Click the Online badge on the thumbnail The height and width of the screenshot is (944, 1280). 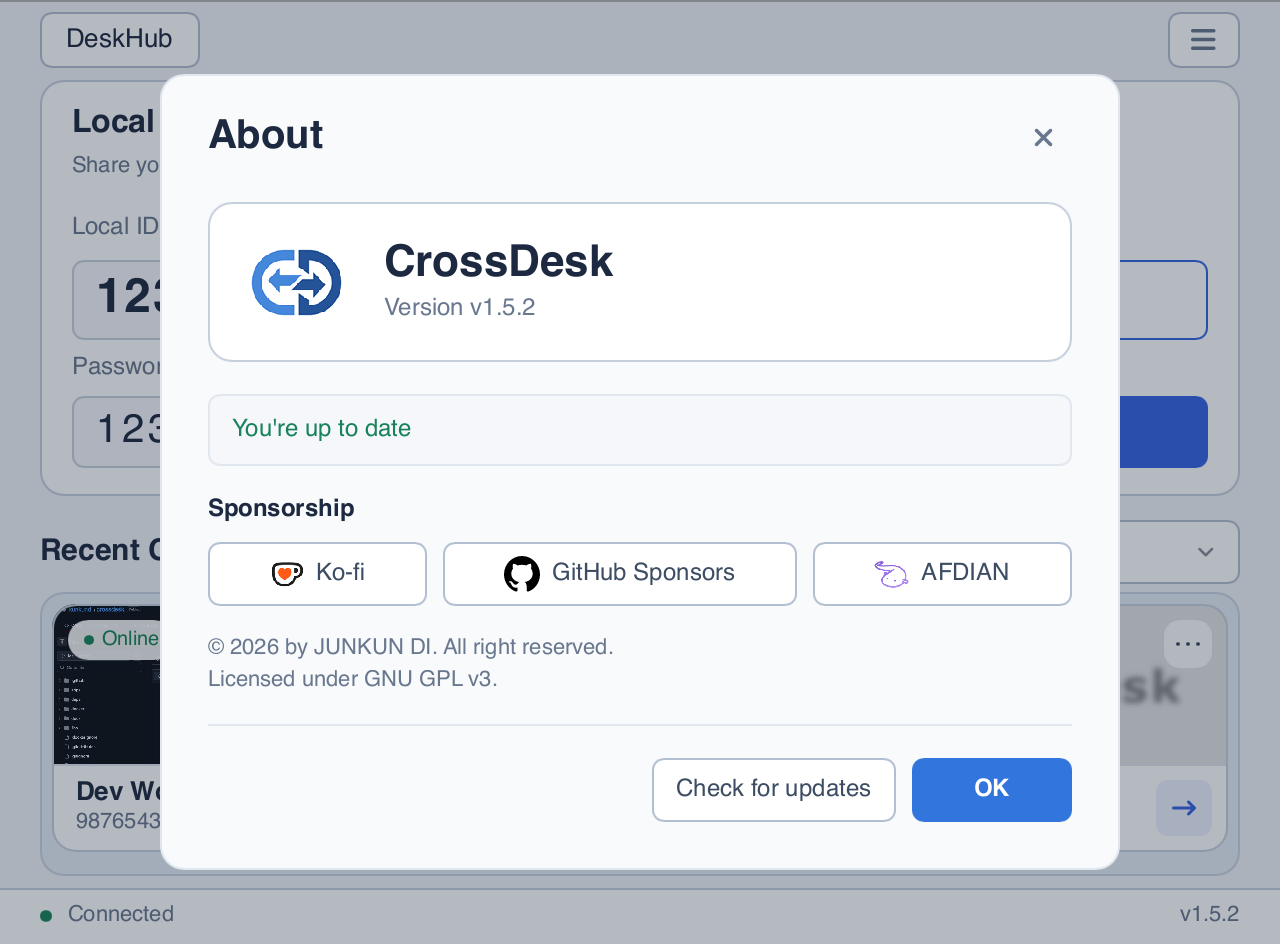(115, 639)
